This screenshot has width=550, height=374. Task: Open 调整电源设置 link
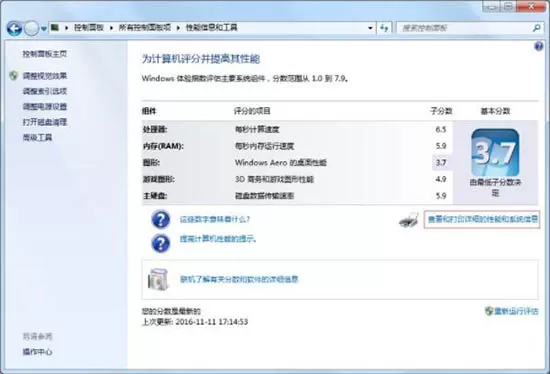pyautogui.click(x=45, y=106)
